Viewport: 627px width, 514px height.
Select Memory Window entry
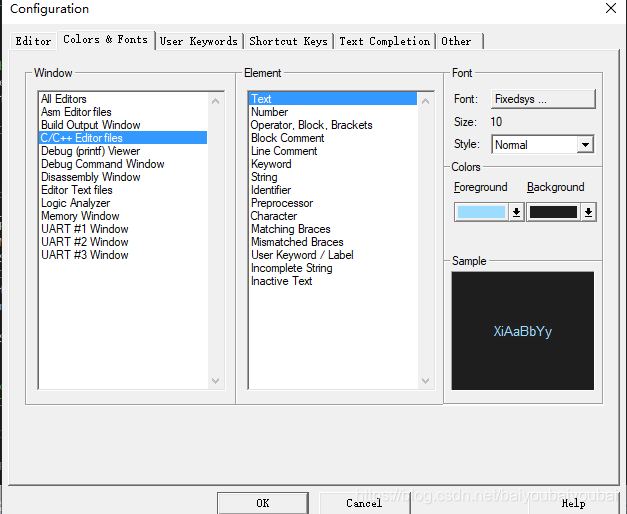[123, 216]
